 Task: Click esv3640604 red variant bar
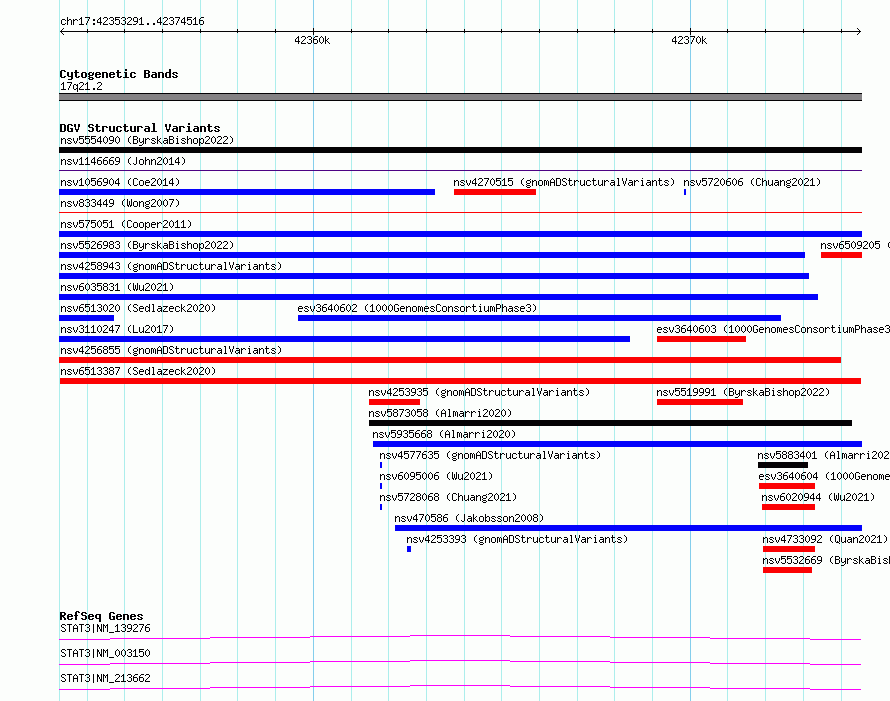tap(787, 486)
